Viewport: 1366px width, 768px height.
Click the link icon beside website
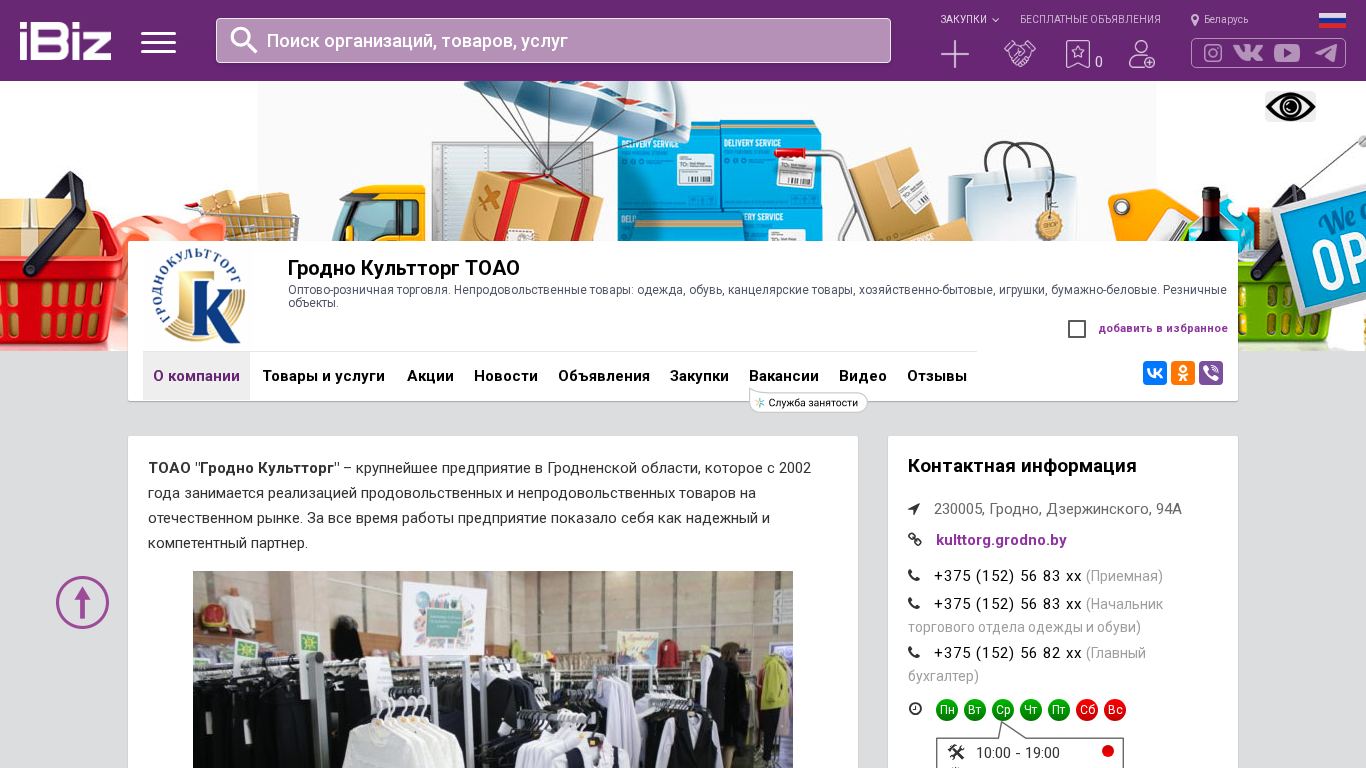914,540
